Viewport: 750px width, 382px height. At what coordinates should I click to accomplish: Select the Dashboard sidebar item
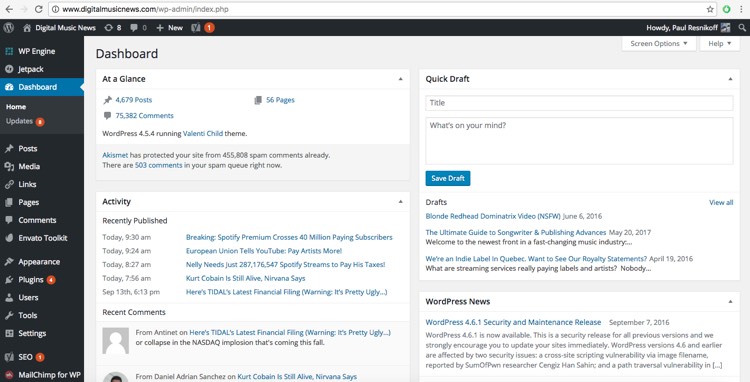point(42,87)
